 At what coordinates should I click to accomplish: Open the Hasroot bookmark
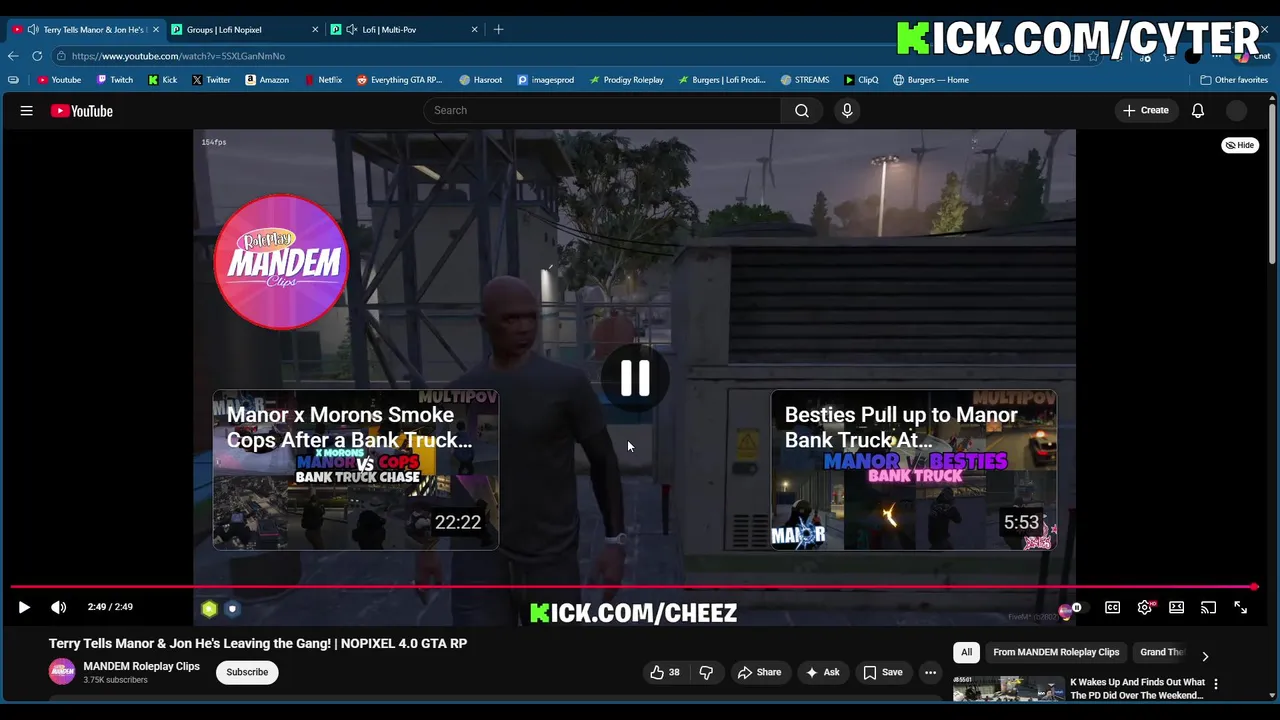(x=481, y=80)
